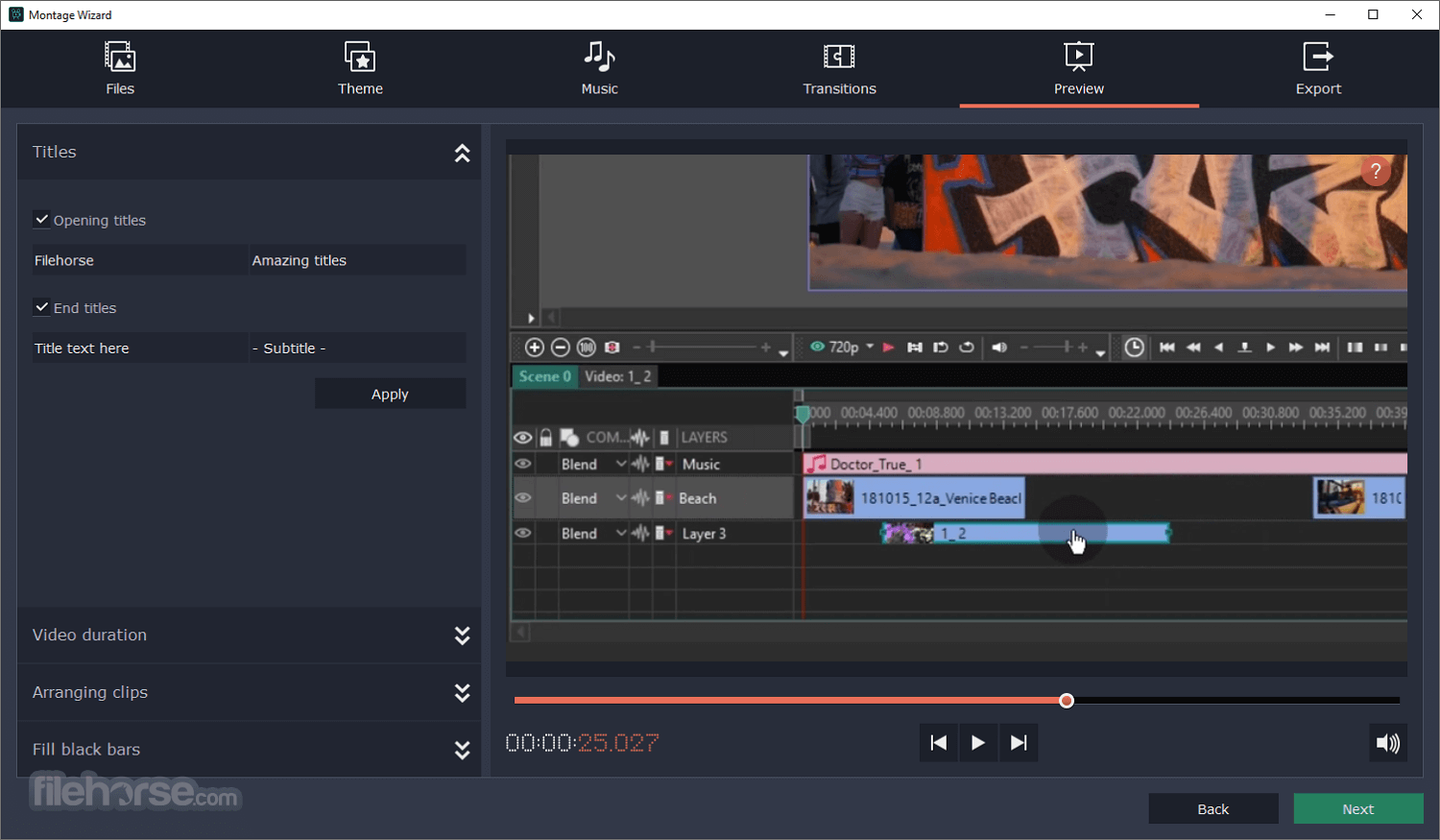Expand the Arranging clips section
This screenshot has height=840, width=1440.
462,693
